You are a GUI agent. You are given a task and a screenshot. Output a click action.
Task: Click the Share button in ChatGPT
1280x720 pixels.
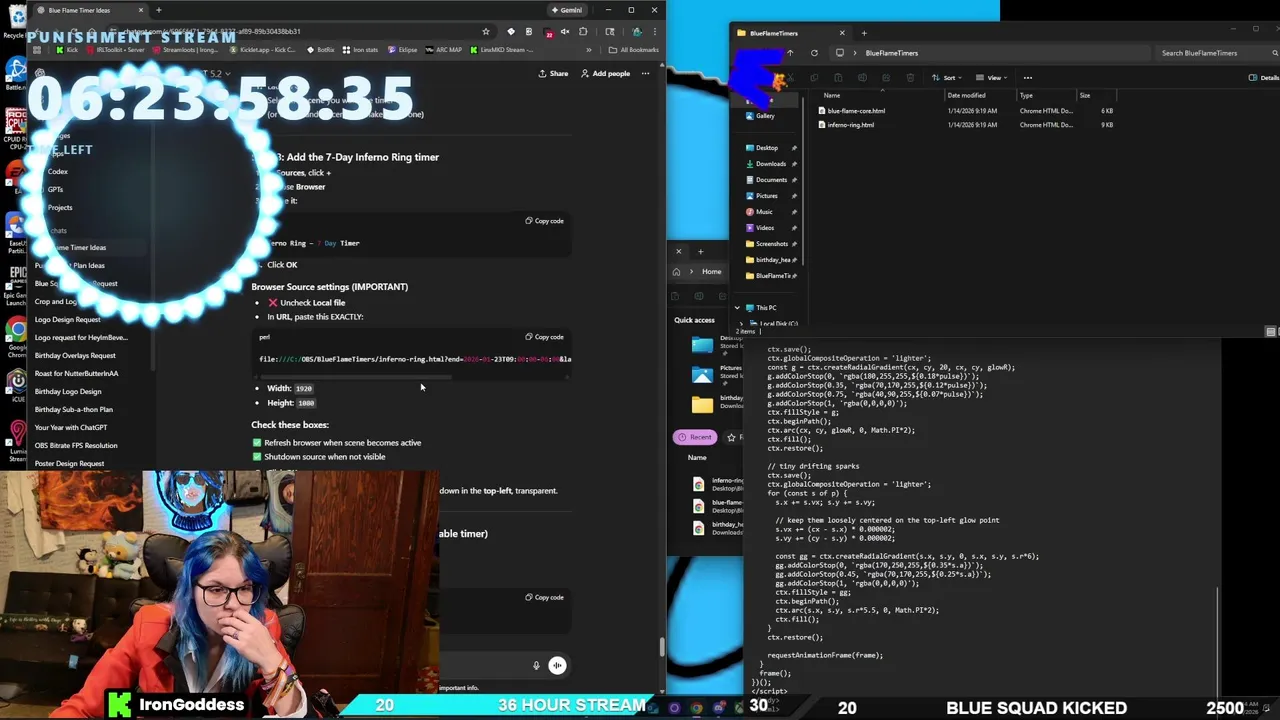[553, 73]
